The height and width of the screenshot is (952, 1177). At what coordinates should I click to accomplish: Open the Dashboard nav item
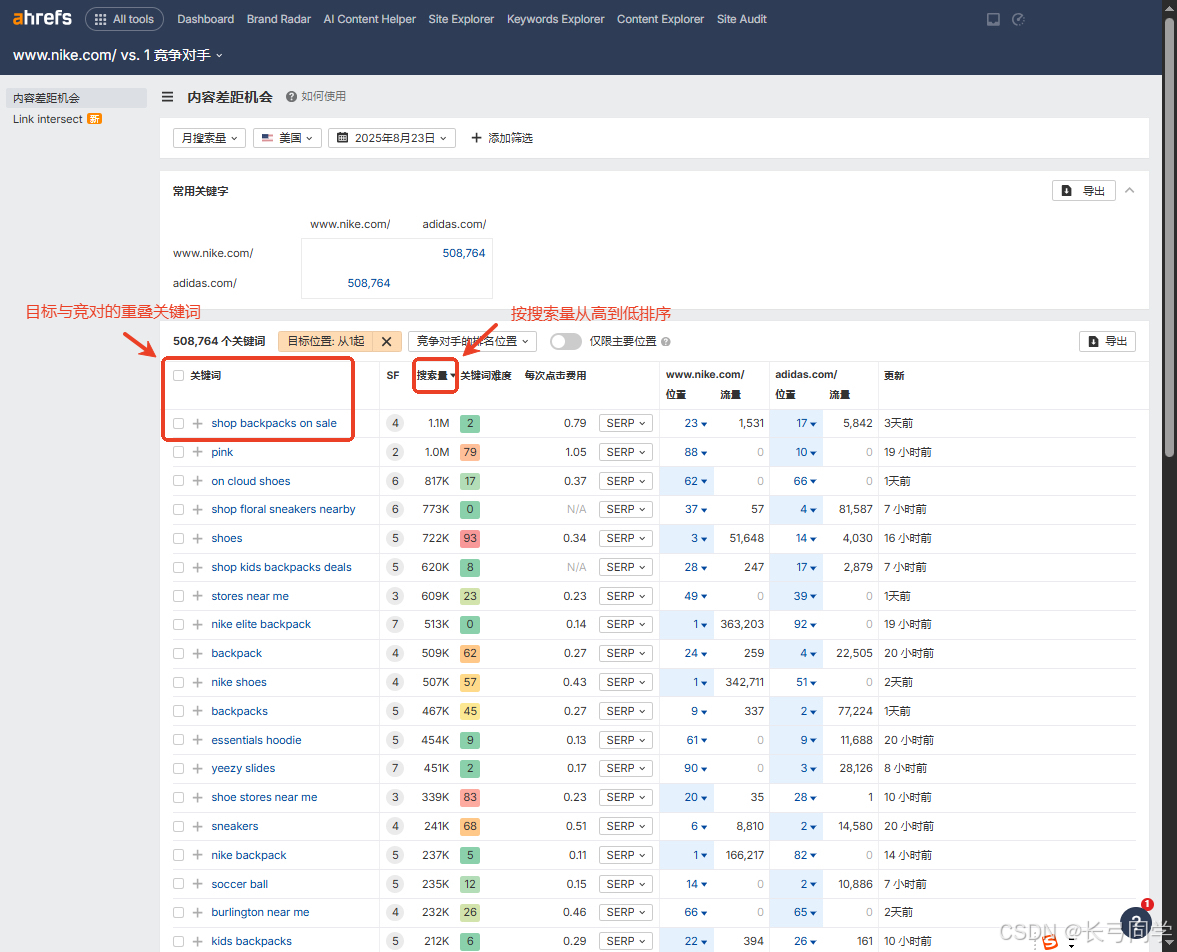pos(206,19)
